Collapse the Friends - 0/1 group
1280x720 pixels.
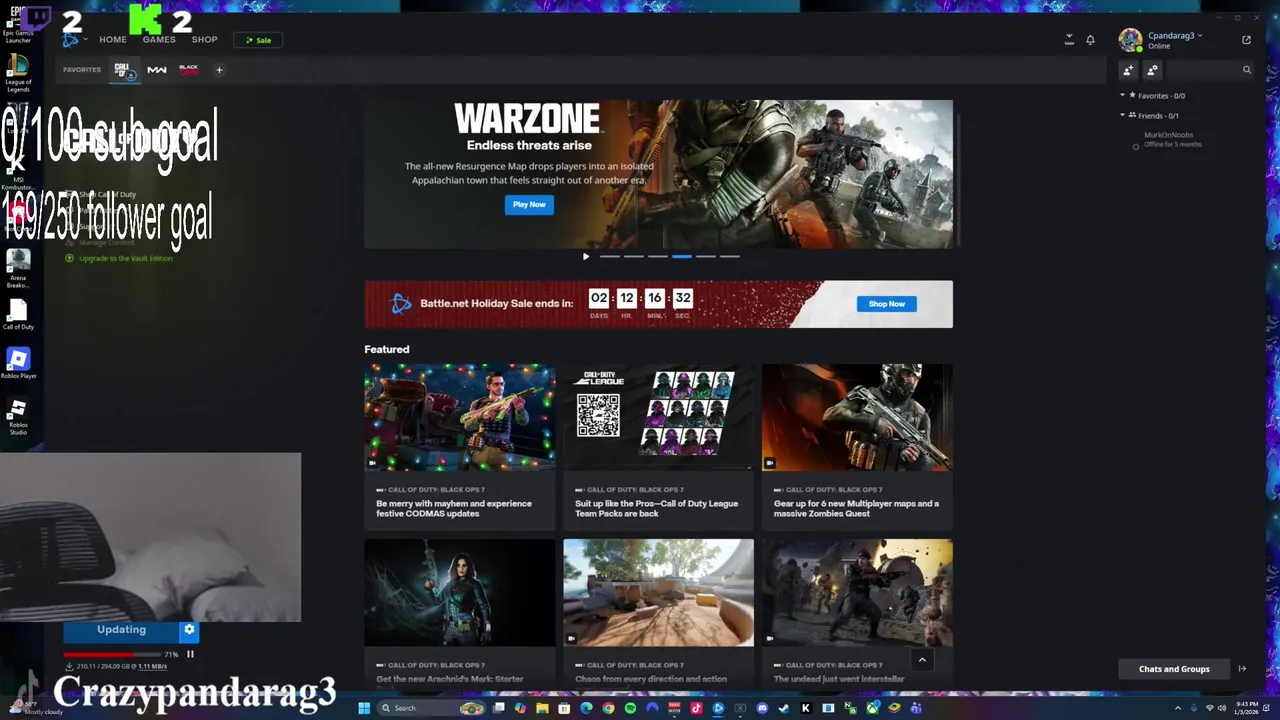[x=1122, y=115]
